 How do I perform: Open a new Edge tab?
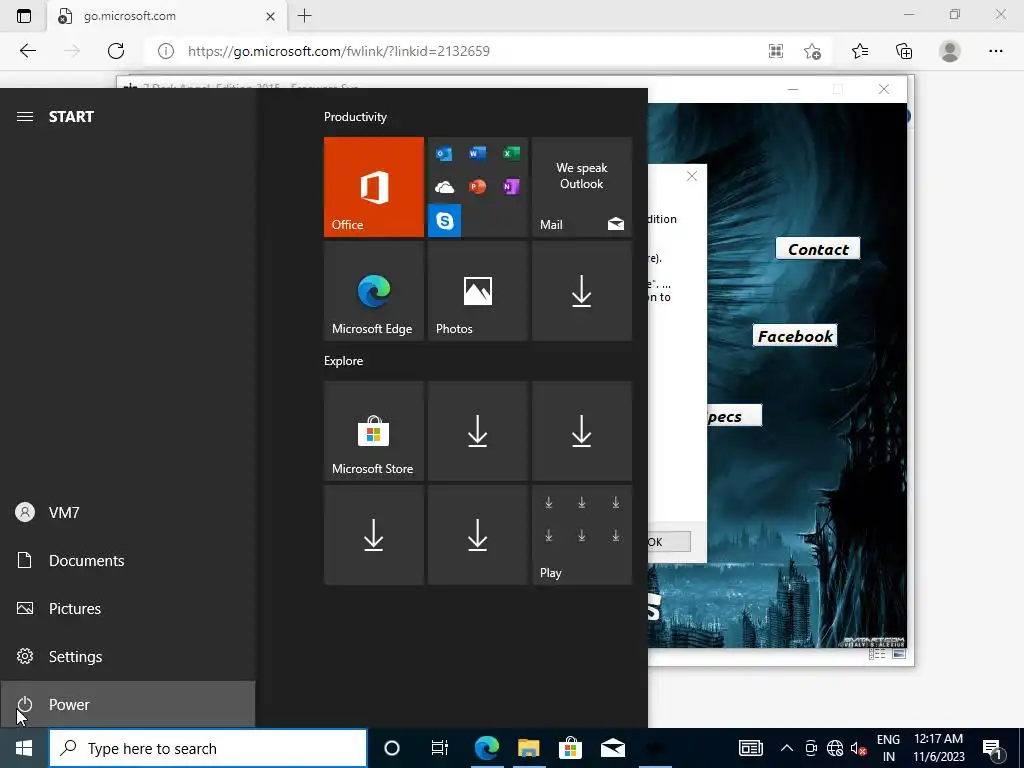[x=304, y=16]
